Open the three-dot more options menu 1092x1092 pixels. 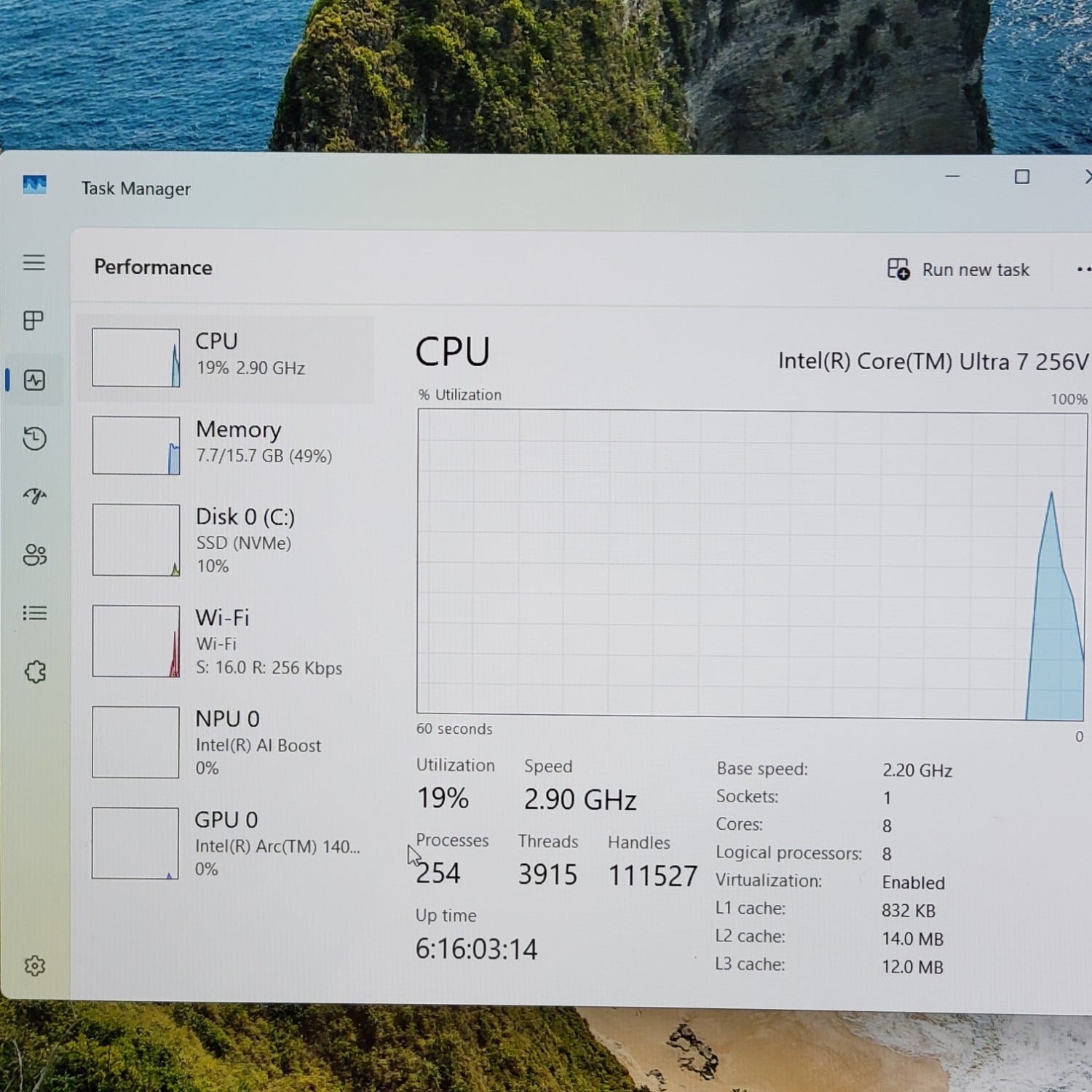point(1083,269)
